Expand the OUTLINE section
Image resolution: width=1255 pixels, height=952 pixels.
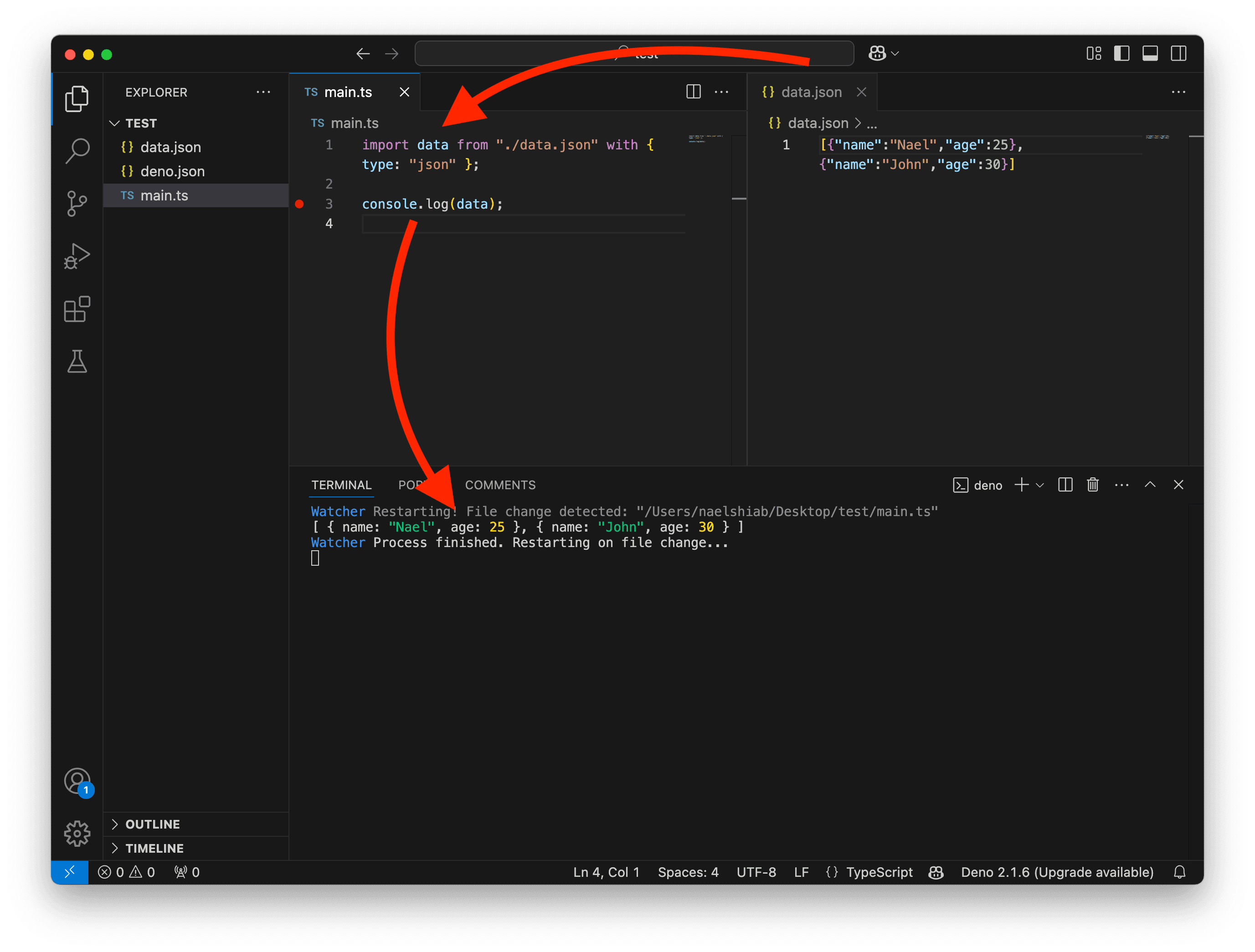[x=196, y=824]
